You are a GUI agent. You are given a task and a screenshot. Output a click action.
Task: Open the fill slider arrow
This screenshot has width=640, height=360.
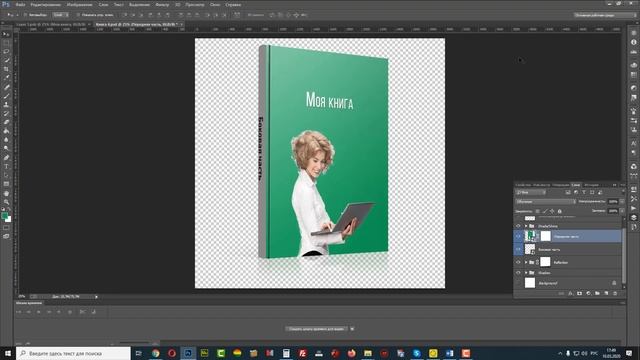pyautogui.click(x=622, y=211)
